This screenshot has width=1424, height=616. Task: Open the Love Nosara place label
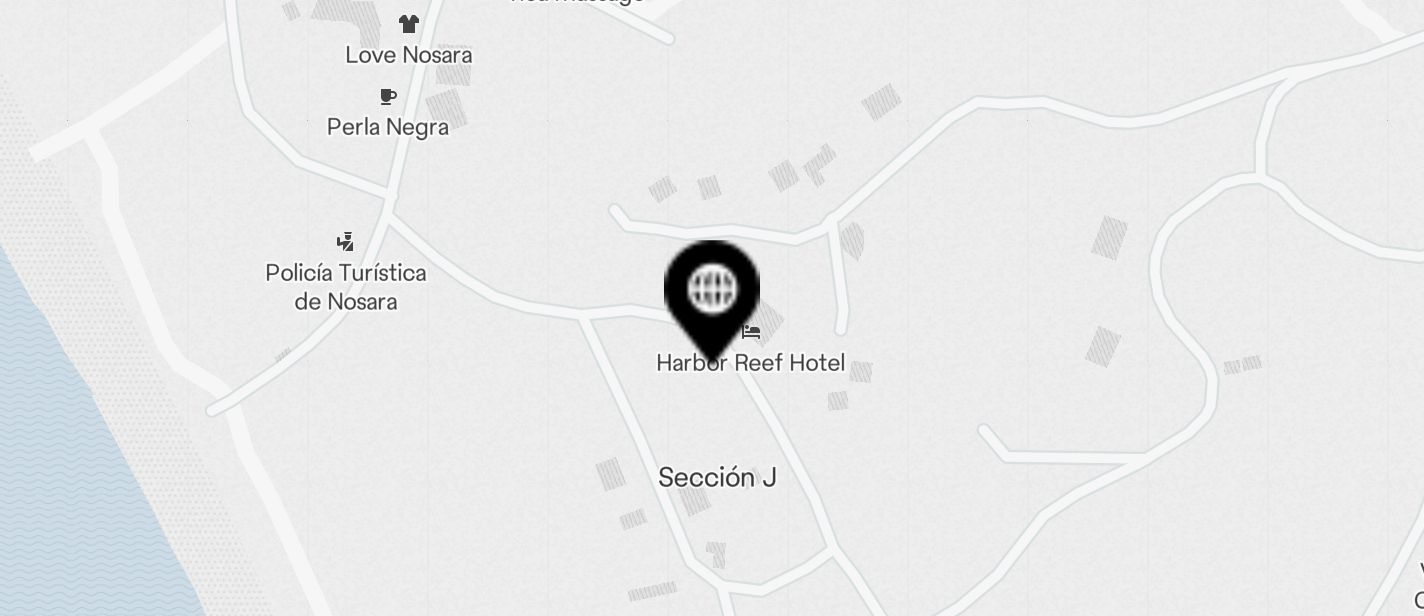click(x=408, y=55)
